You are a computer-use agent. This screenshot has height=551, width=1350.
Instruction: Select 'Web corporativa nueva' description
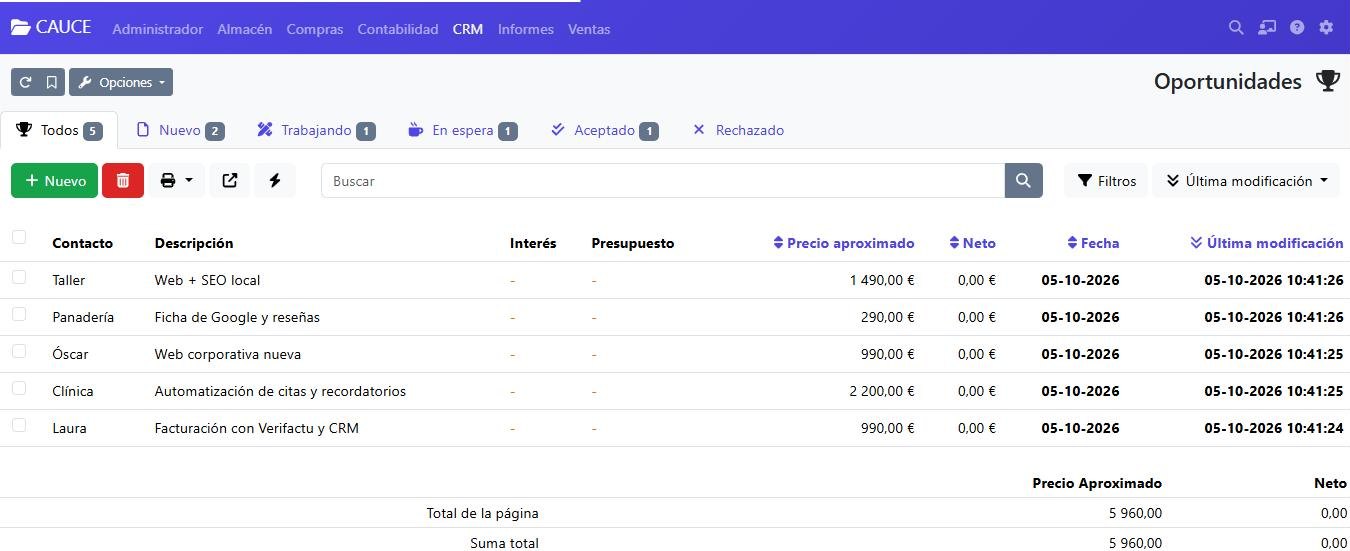228,354
